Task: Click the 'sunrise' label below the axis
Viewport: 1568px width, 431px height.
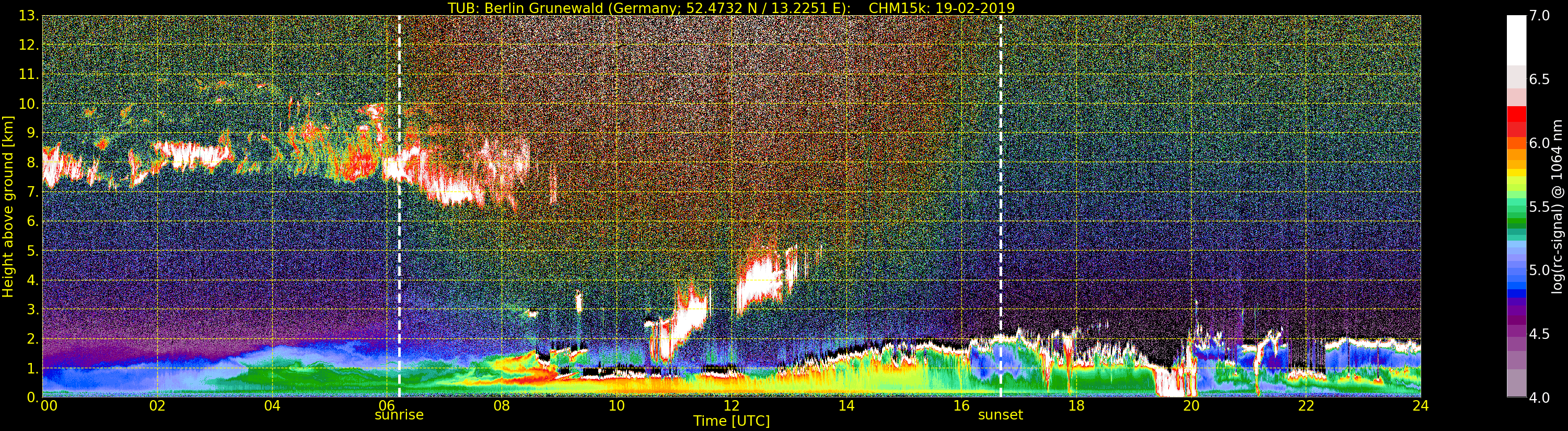Action: coord(399,415)
